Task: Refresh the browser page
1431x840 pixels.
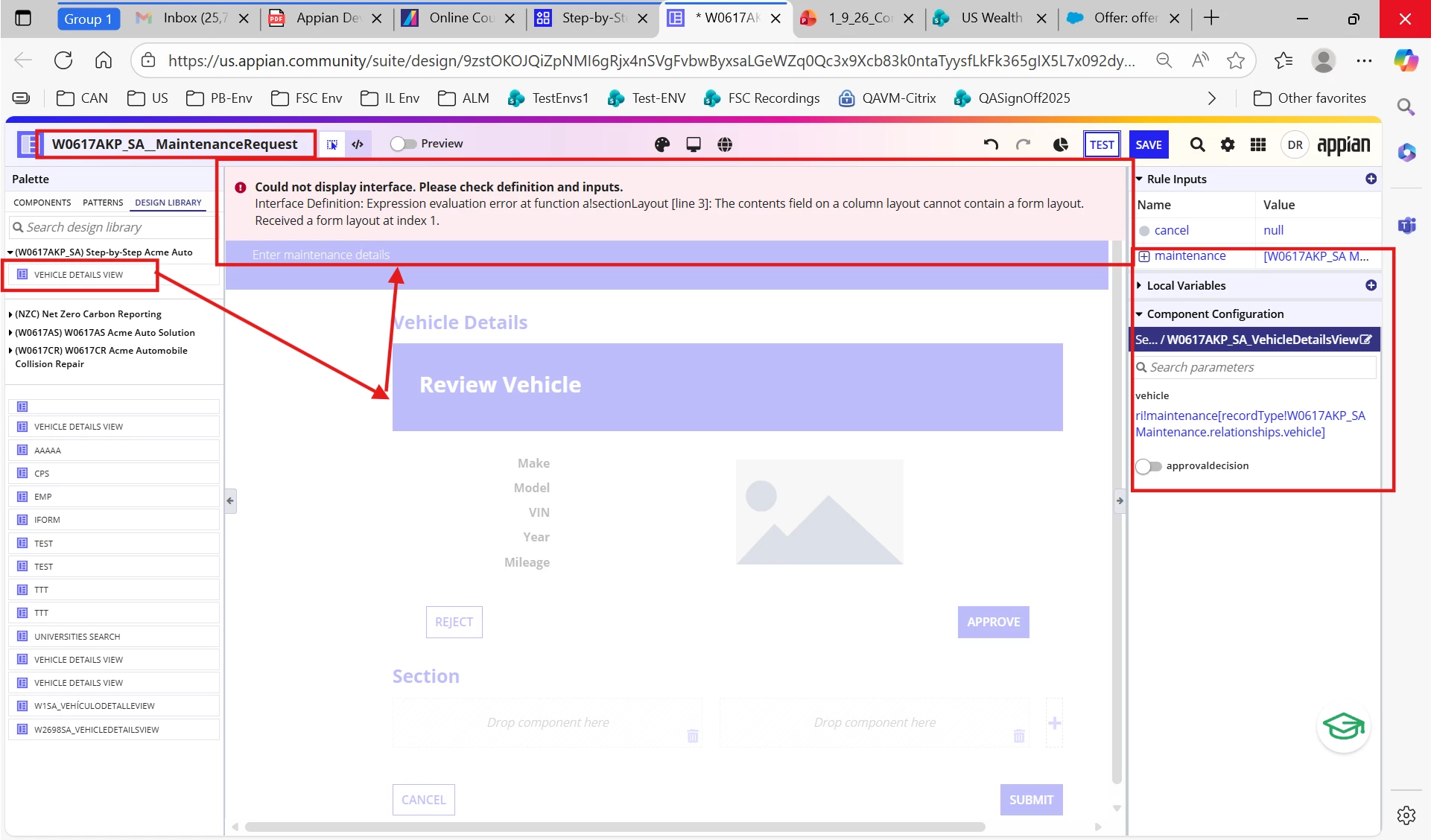Action: point(63,60)
